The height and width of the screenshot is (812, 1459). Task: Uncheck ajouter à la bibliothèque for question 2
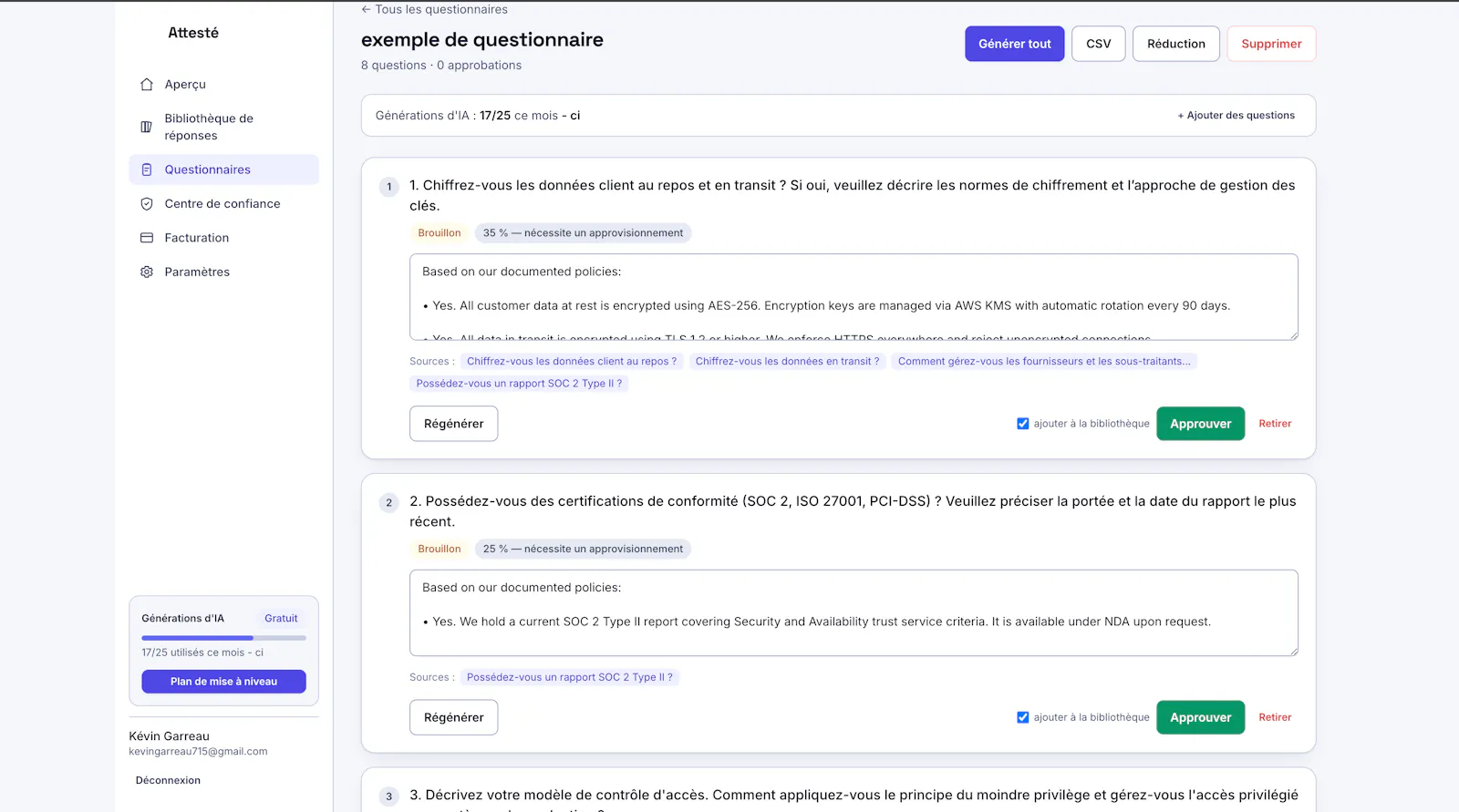[1023, 717]
